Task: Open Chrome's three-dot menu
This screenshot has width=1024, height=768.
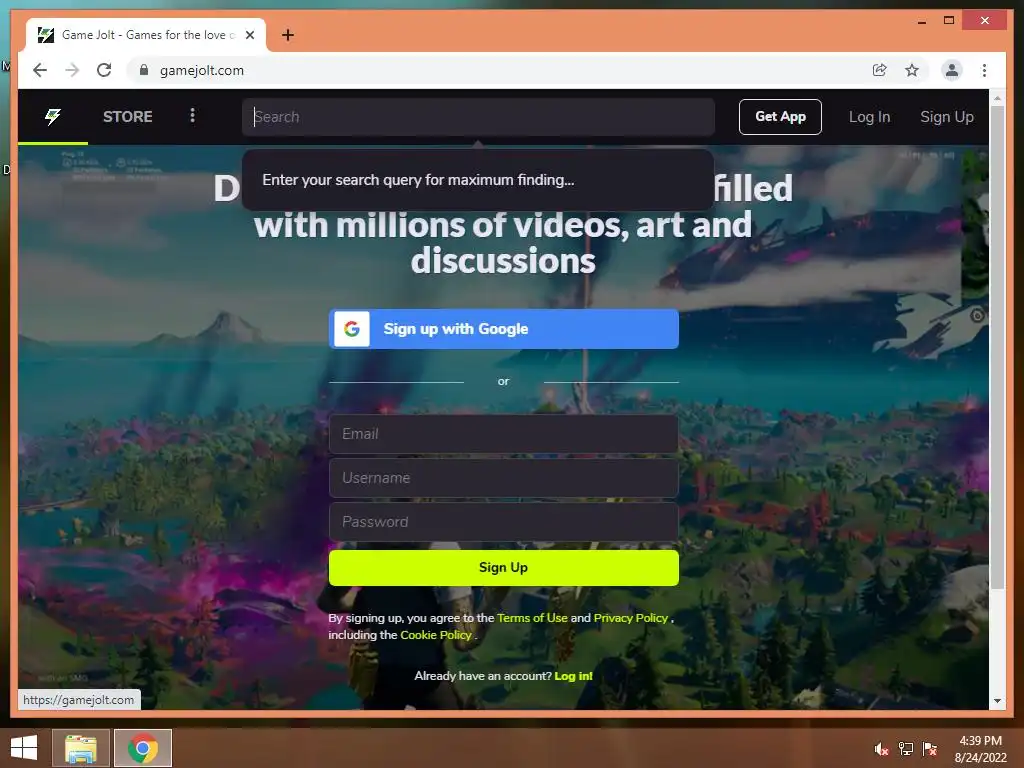Action: [x=984, y=70]
